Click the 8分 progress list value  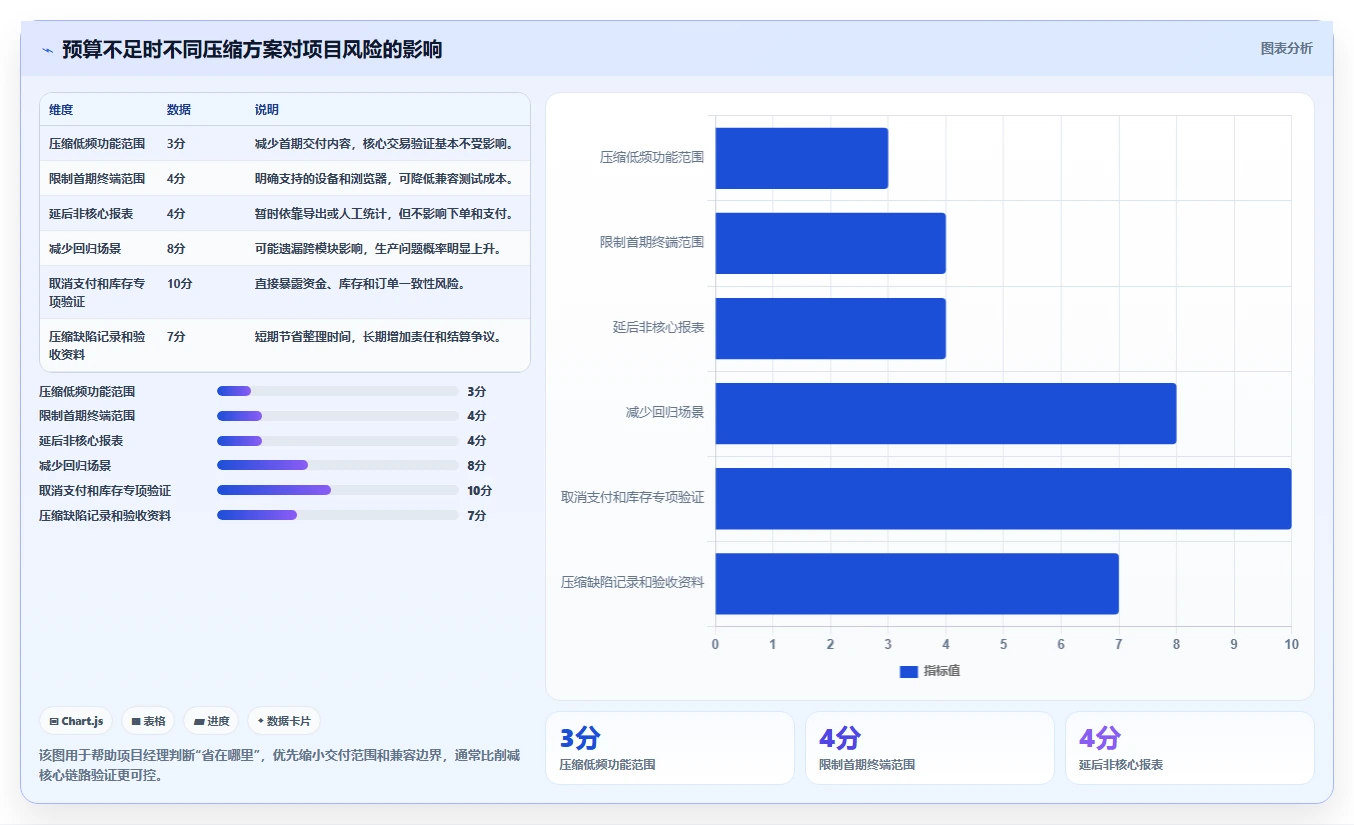[477, 466]
